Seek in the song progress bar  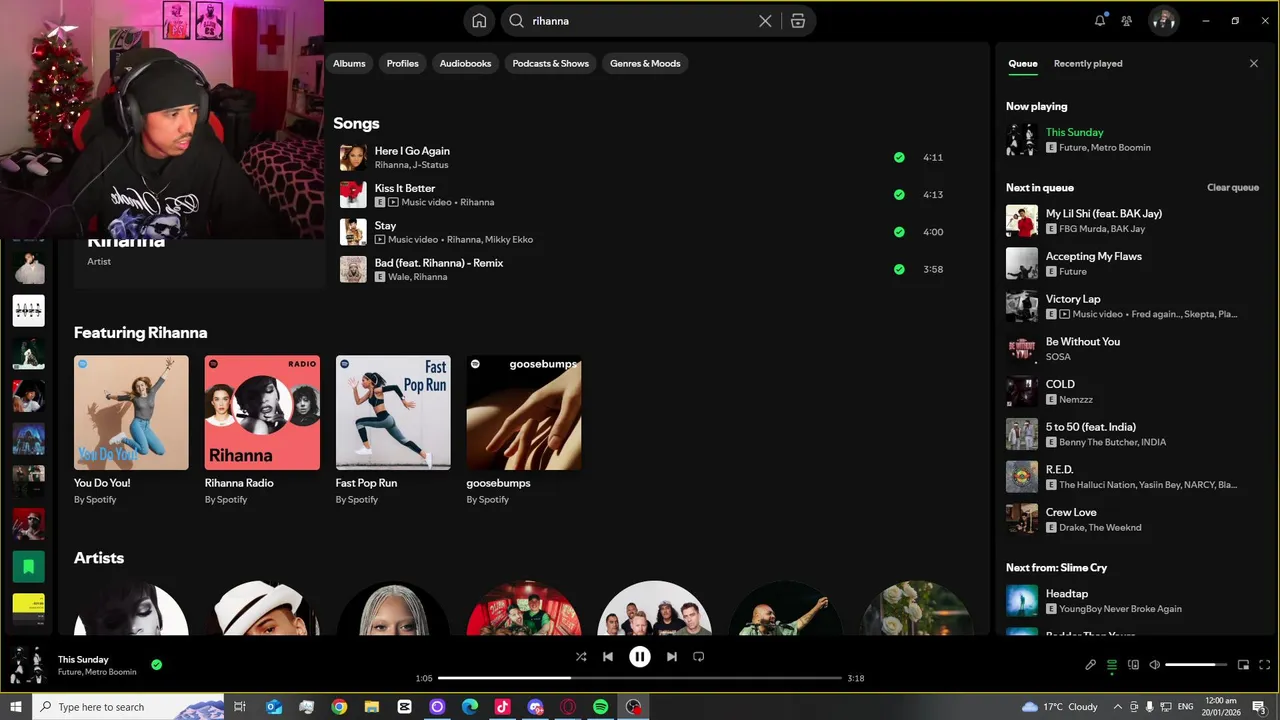(640, 678)
